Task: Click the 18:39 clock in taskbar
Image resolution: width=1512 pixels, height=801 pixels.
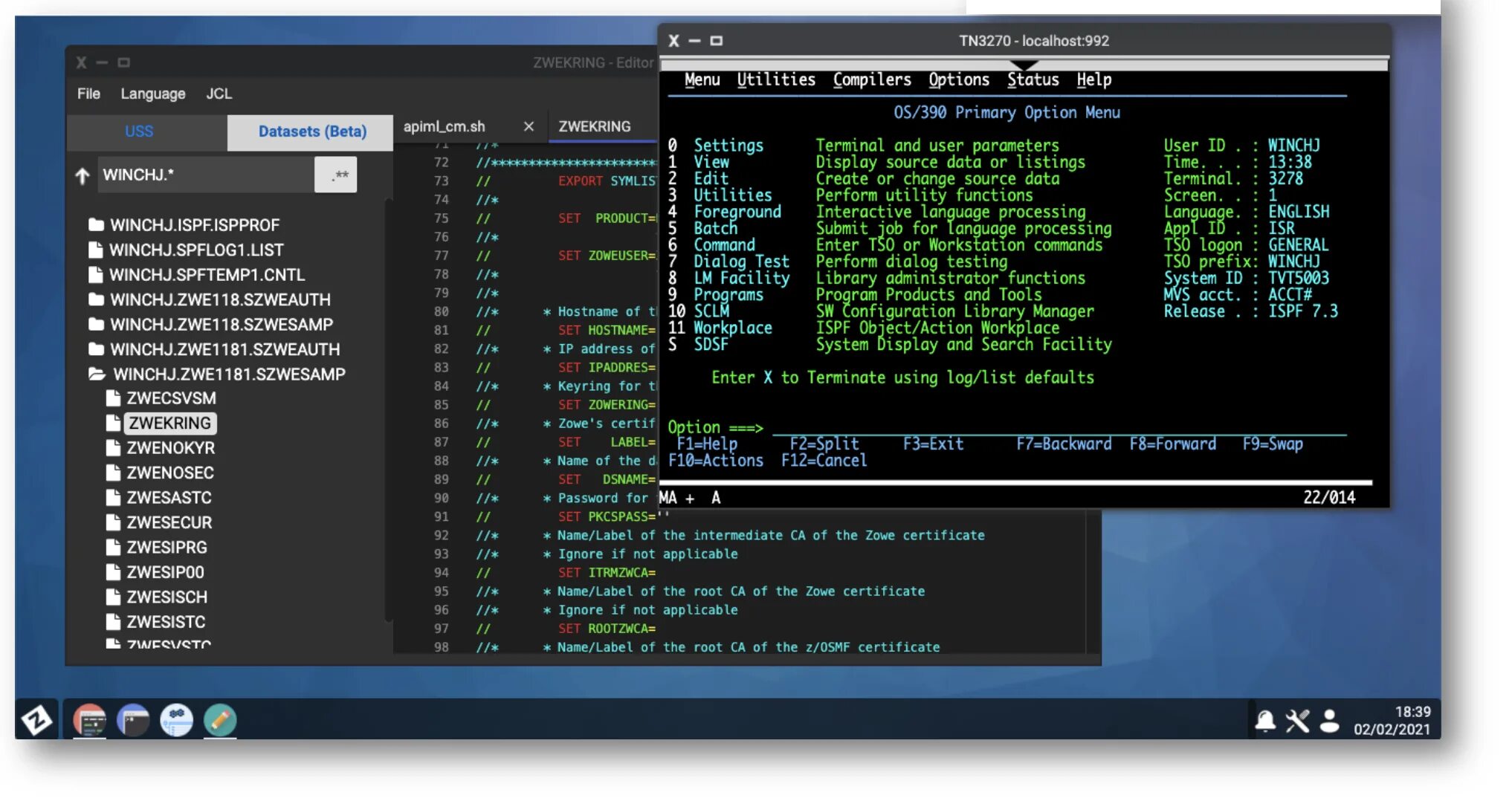Action: coord(1412,712)
